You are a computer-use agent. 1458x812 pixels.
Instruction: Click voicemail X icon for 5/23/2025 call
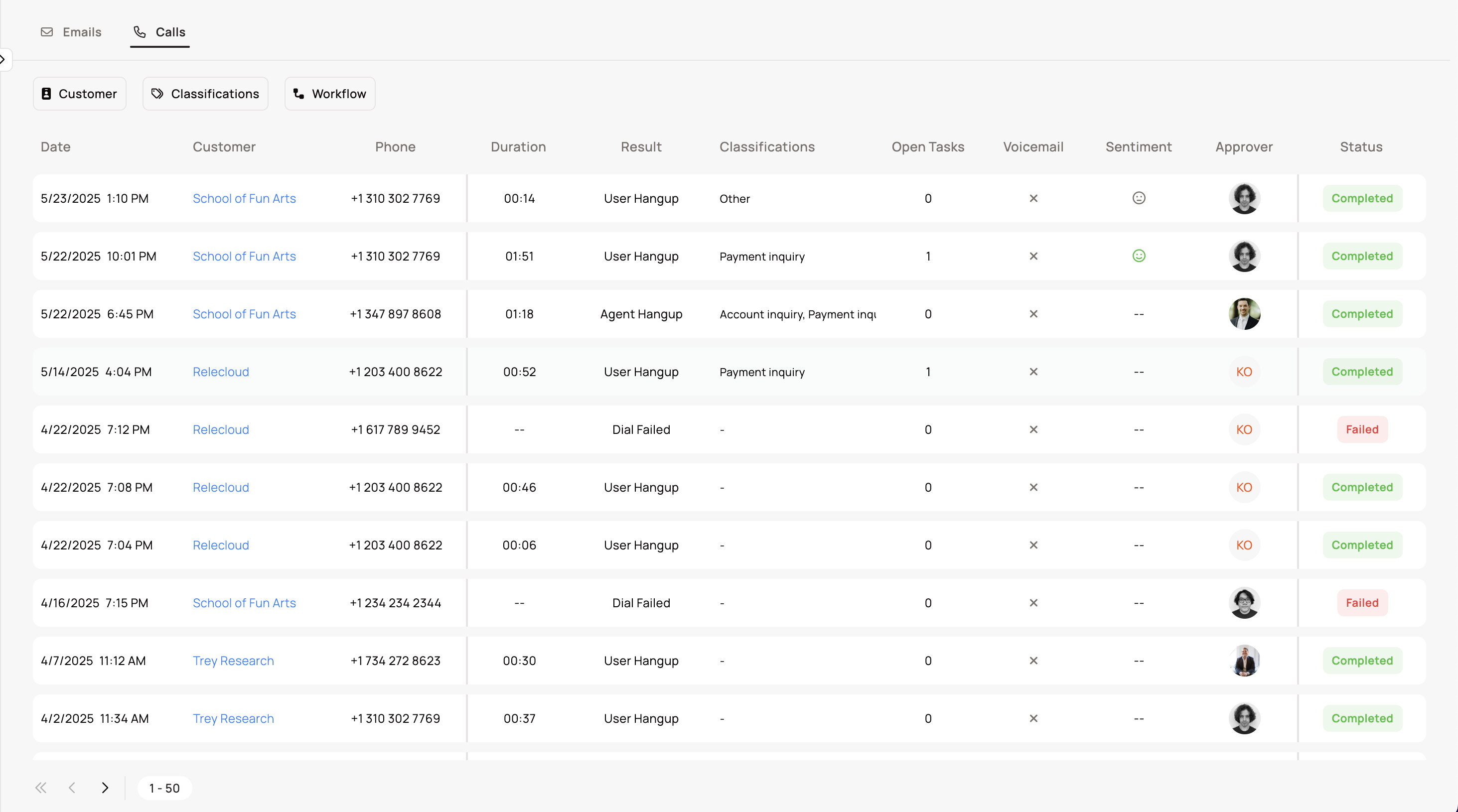tap(1033, 199)
